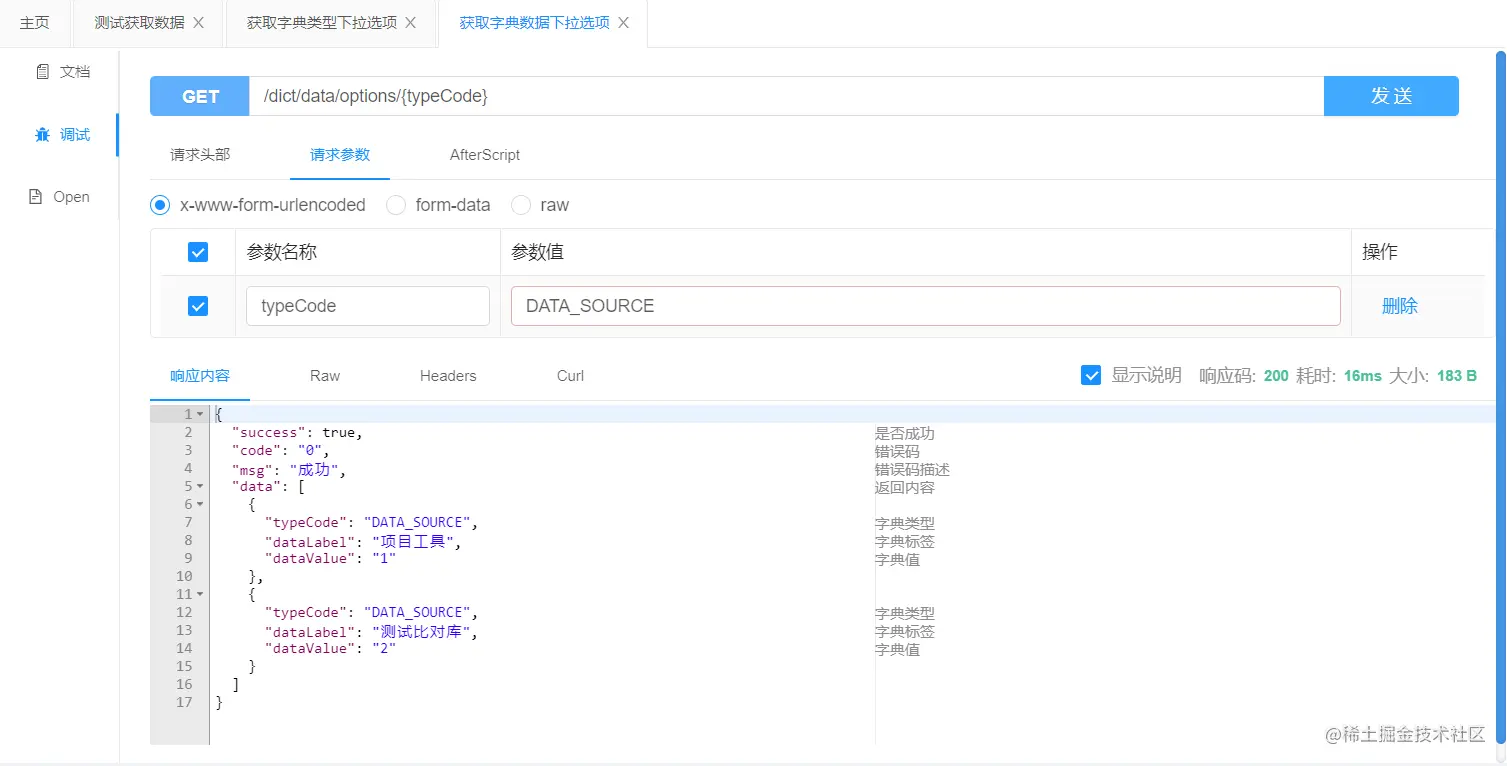
Task: Click the "msg": "成功" line in the response
Action: (289, 469)
